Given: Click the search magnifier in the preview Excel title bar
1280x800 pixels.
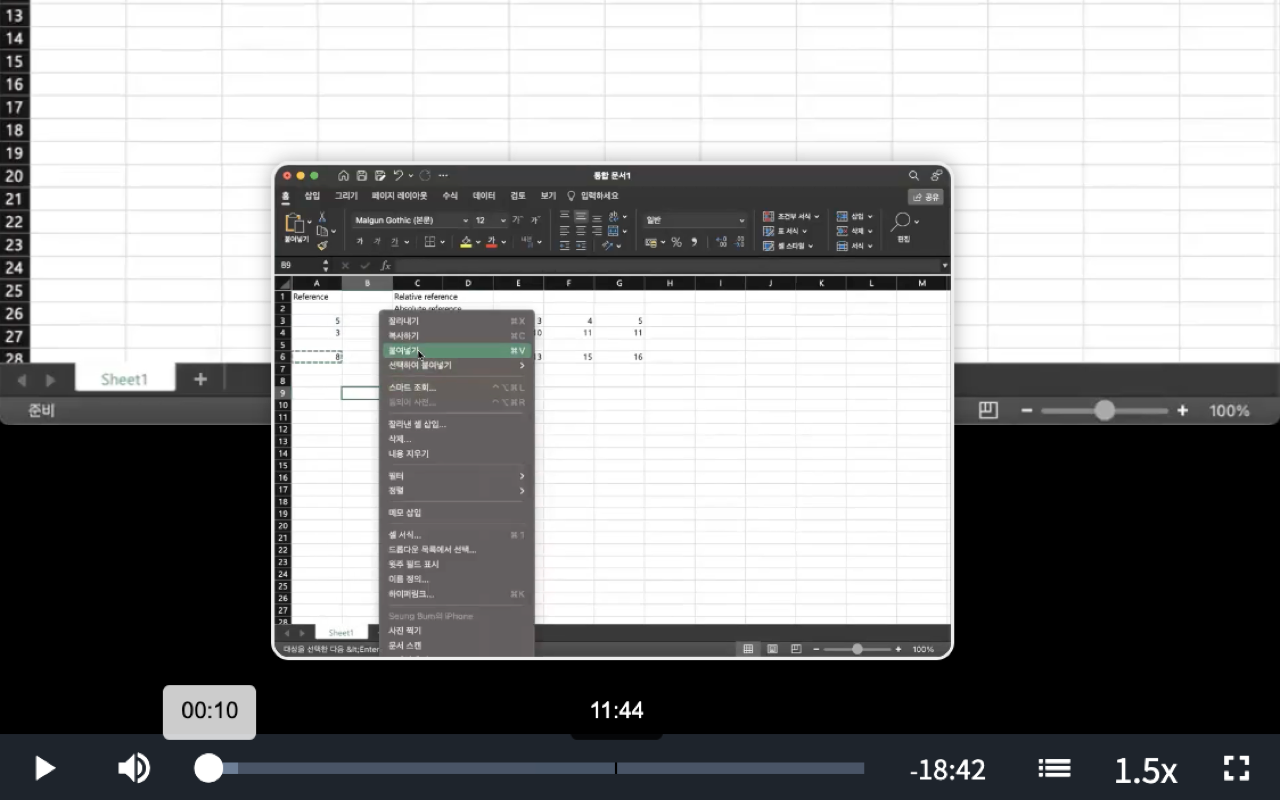Looking at the screenshot, I should click(914, 175).
